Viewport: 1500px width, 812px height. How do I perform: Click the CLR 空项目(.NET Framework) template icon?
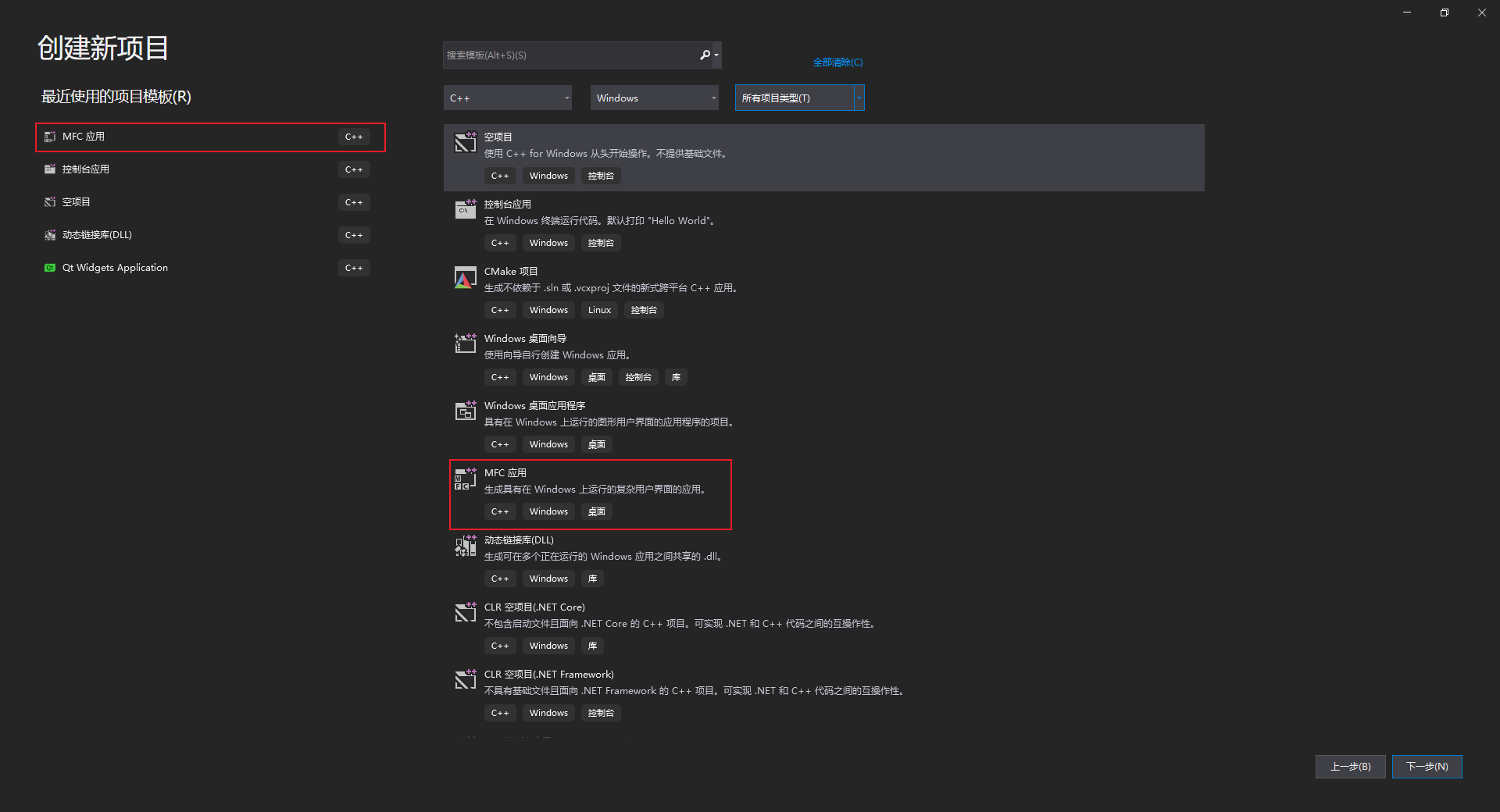466,679
